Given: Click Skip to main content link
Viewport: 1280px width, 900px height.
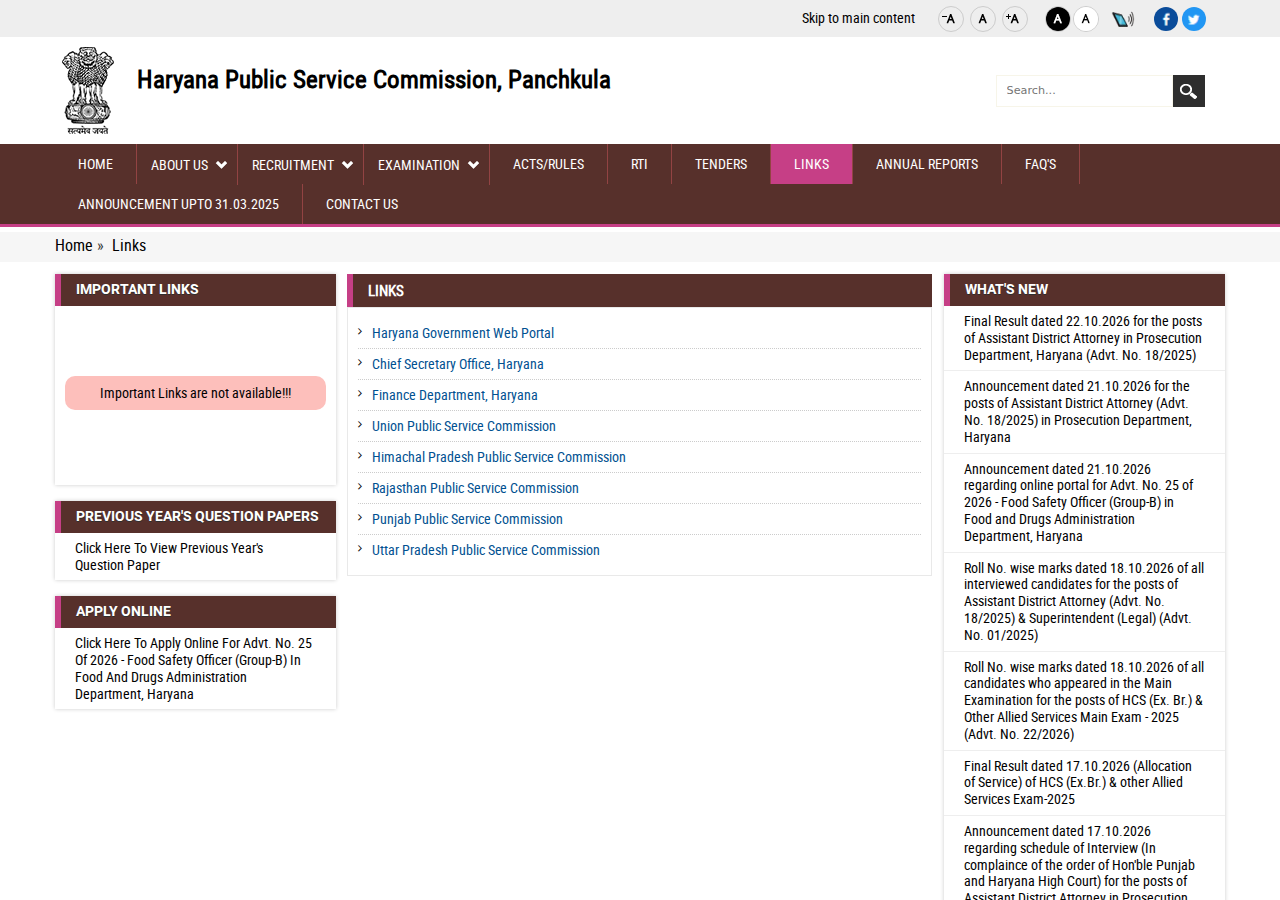Looking at the screenshot, I should 858,19.
